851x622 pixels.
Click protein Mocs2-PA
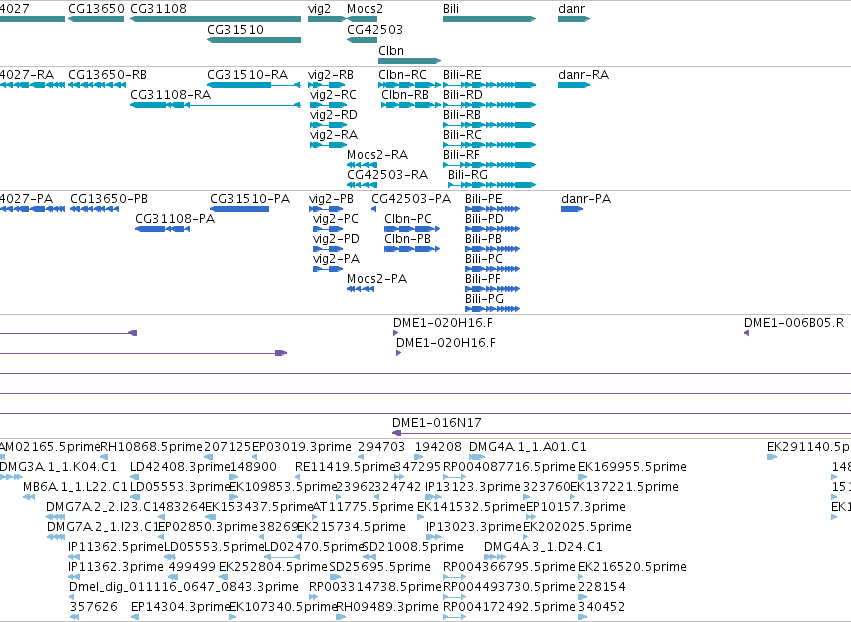[361, 289]
